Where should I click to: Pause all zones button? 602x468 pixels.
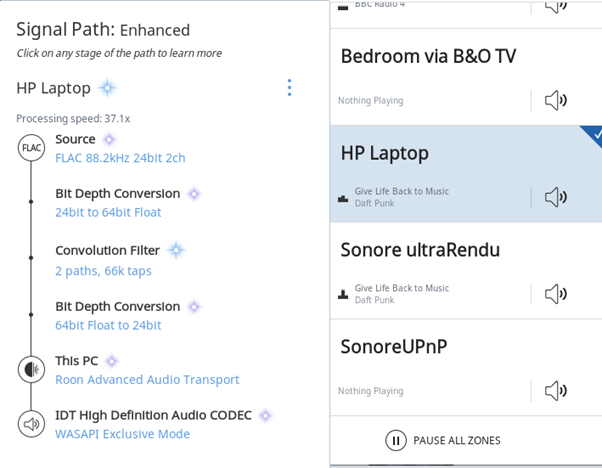point(443,440)
